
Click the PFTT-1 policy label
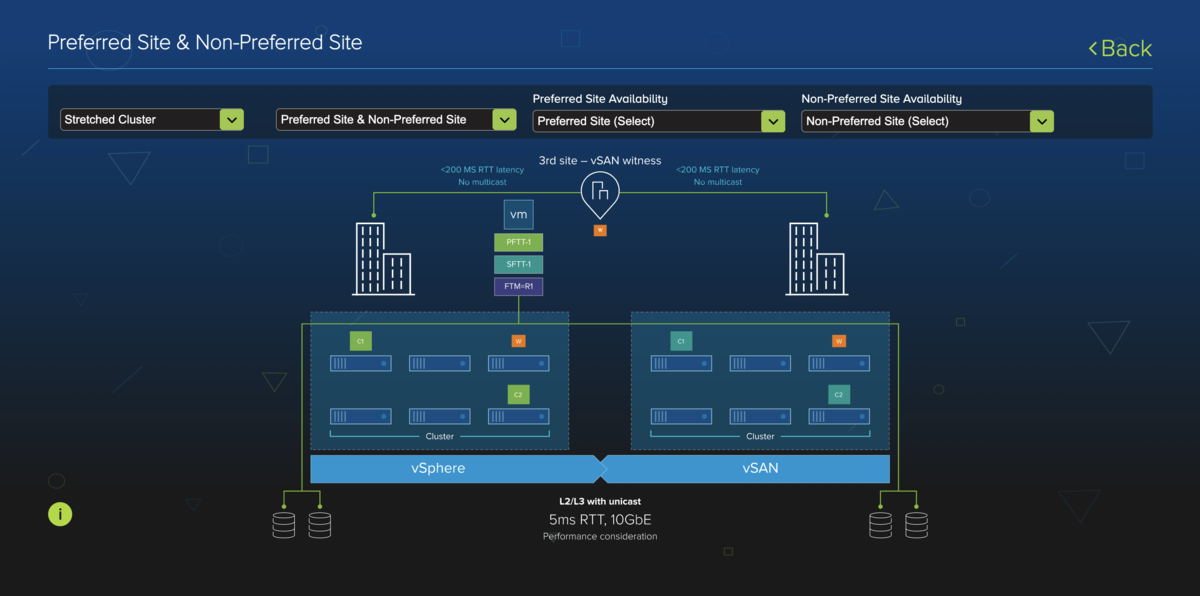tap(518, 242)
